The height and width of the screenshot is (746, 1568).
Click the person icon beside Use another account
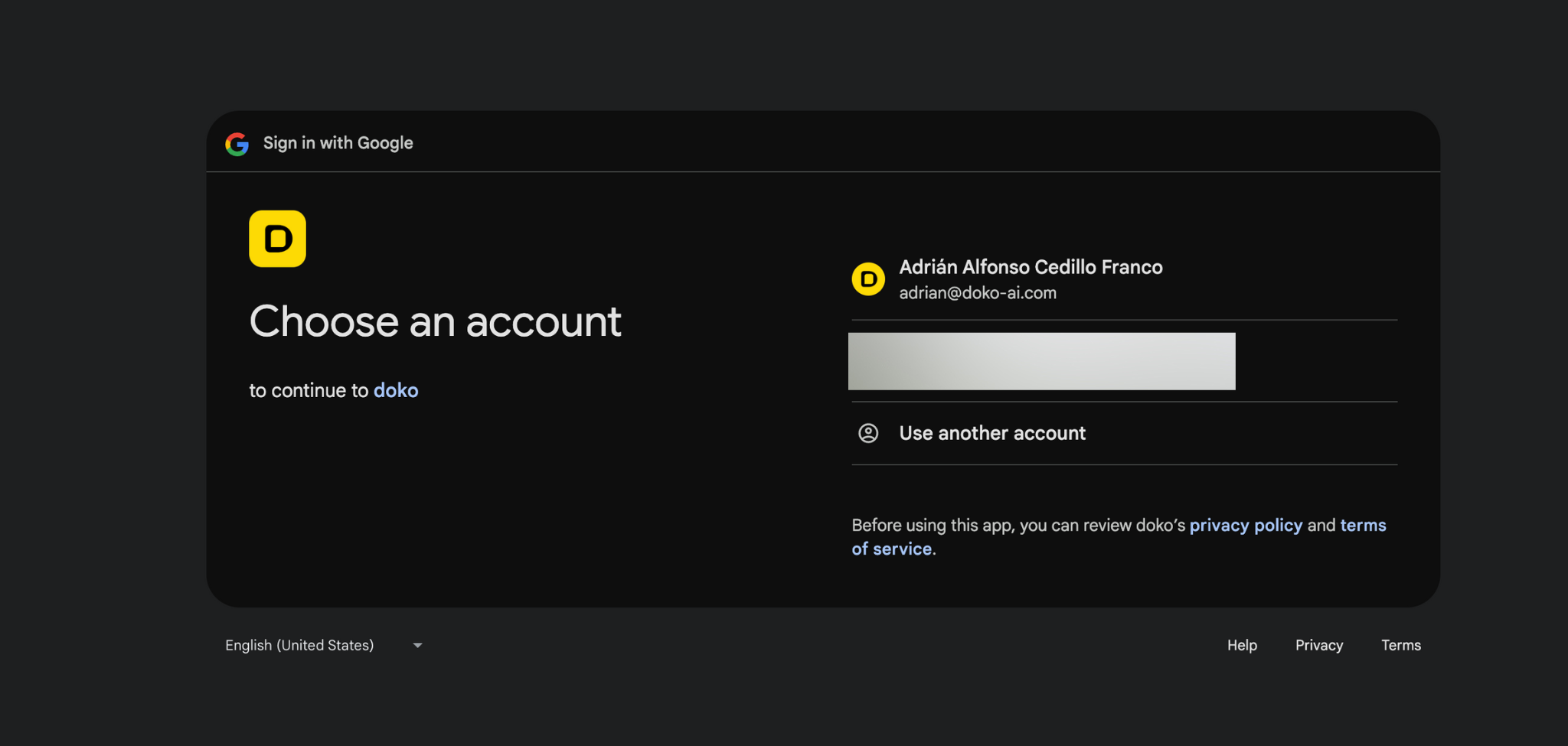[x=868, y=433]
